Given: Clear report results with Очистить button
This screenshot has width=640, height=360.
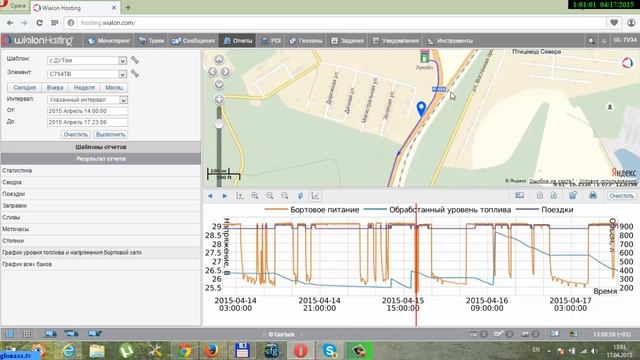Looking at the screenshot, I should pyautogui.click(x=621, y=196).
